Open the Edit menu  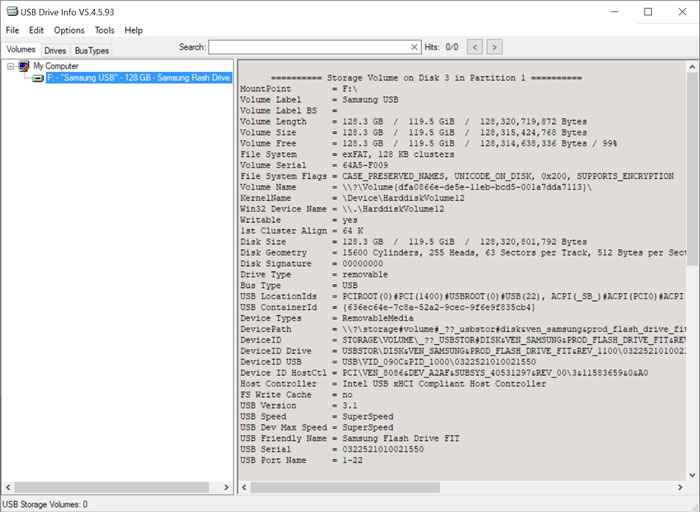click(x=36, y=30)
